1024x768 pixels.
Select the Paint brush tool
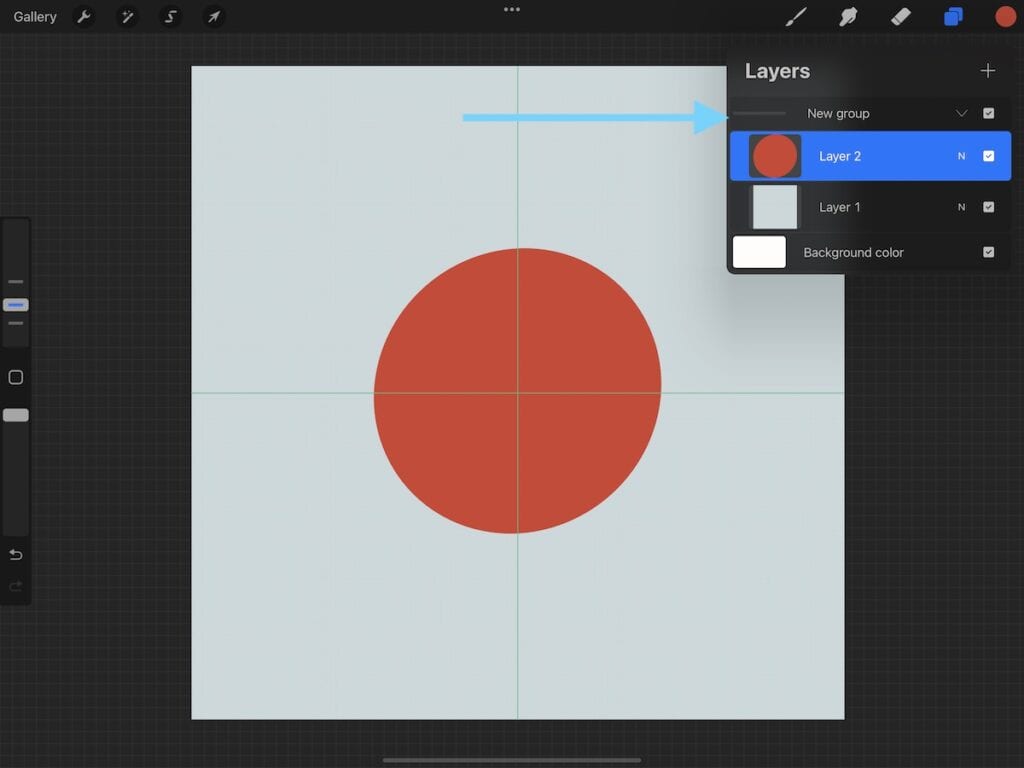pyautogui.click(x=796, y=17)
